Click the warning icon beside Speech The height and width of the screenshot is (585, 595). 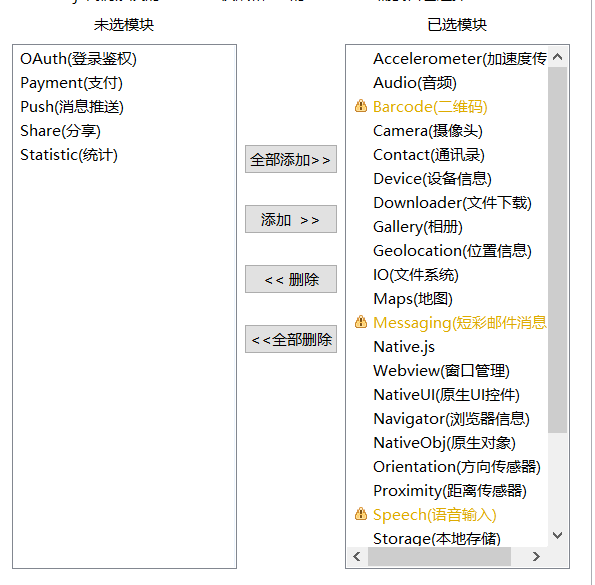pyautogui.click(x=360, y=514)
